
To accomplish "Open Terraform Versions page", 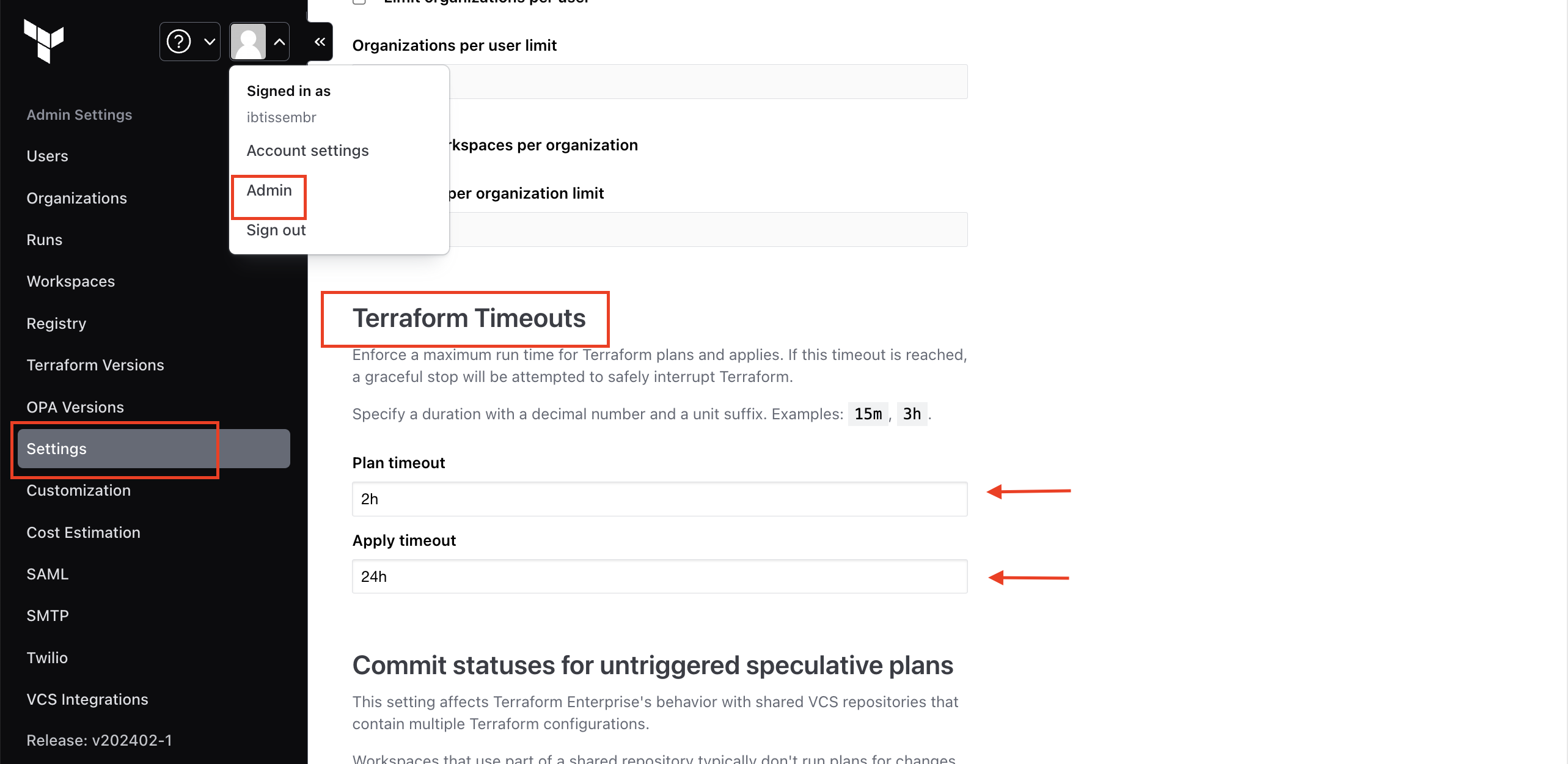I will click(95, 365).
